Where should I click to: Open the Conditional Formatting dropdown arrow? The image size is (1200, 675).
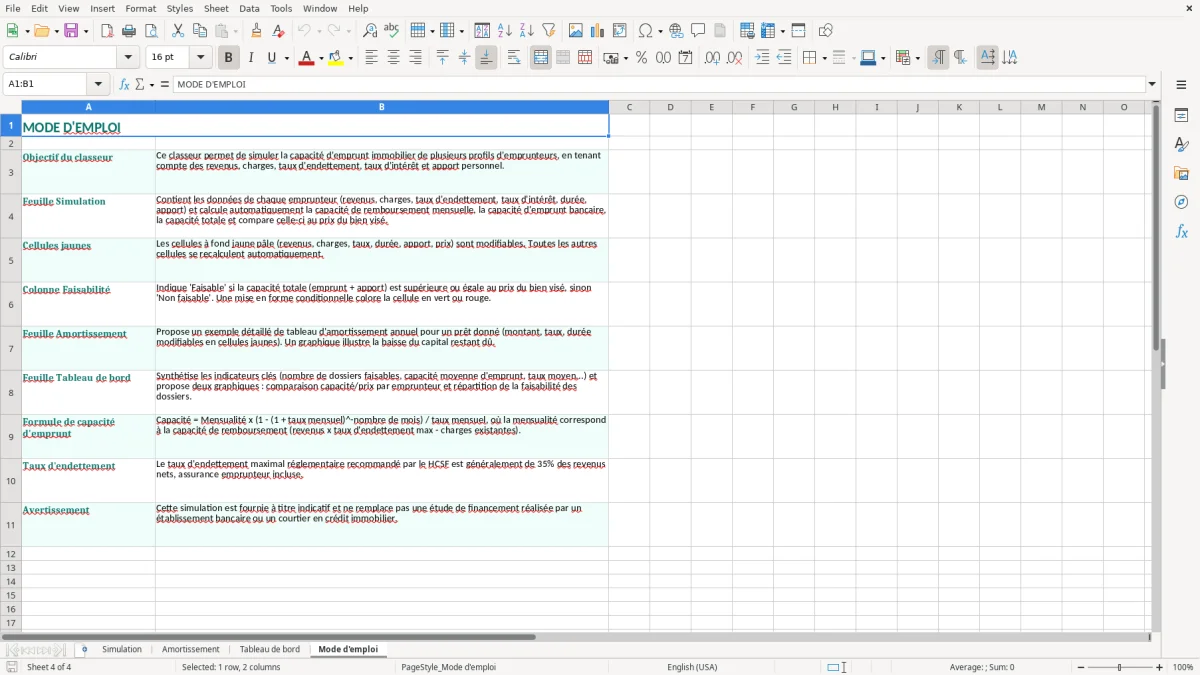click(917, 58)
